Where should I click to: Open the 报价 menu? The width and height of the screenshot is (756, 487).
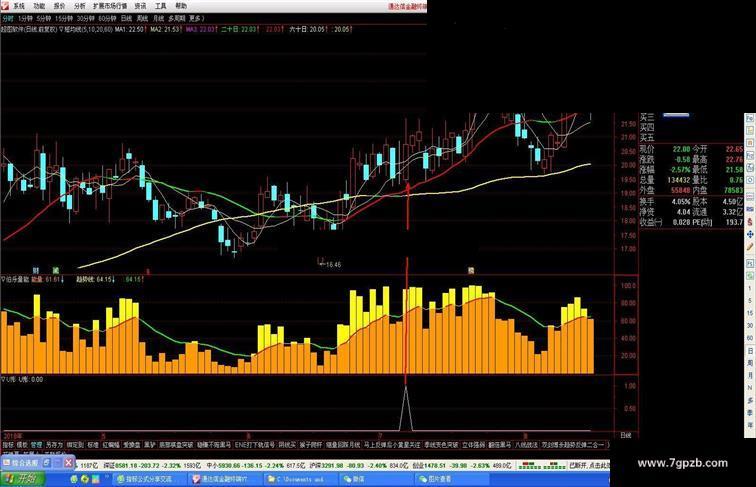coord(59,6)
